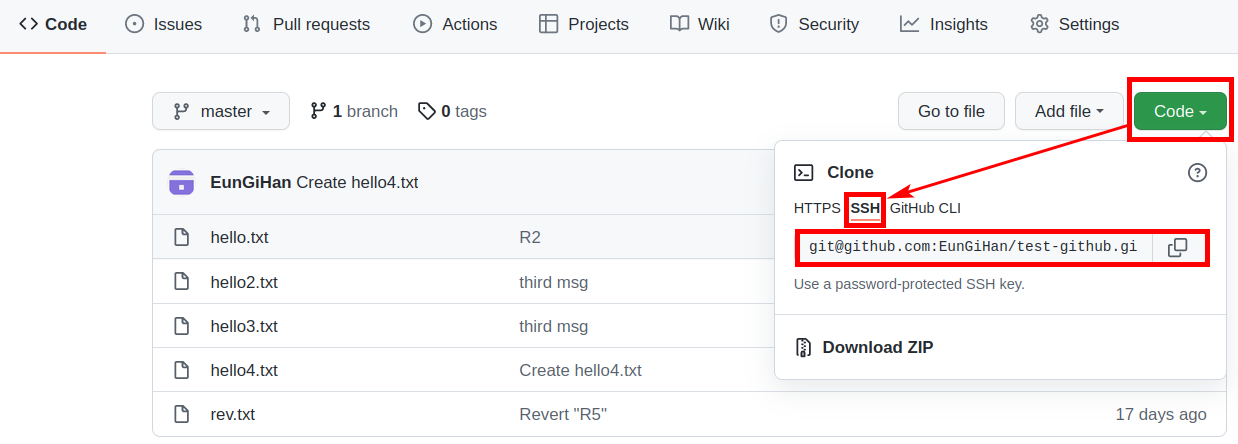Open the Pull requests tab
This screenshot has width=1238, height=444.
point(307,24)
